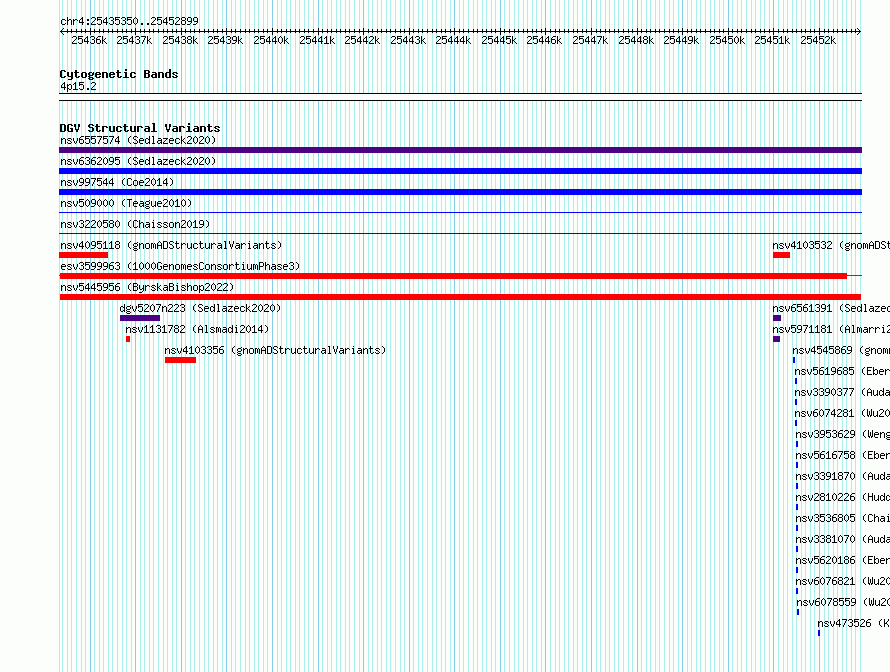The height and width of the screenshot is (672, 890).
Task: Click the DGV Structural Variants track title
Action: (140, 128)
